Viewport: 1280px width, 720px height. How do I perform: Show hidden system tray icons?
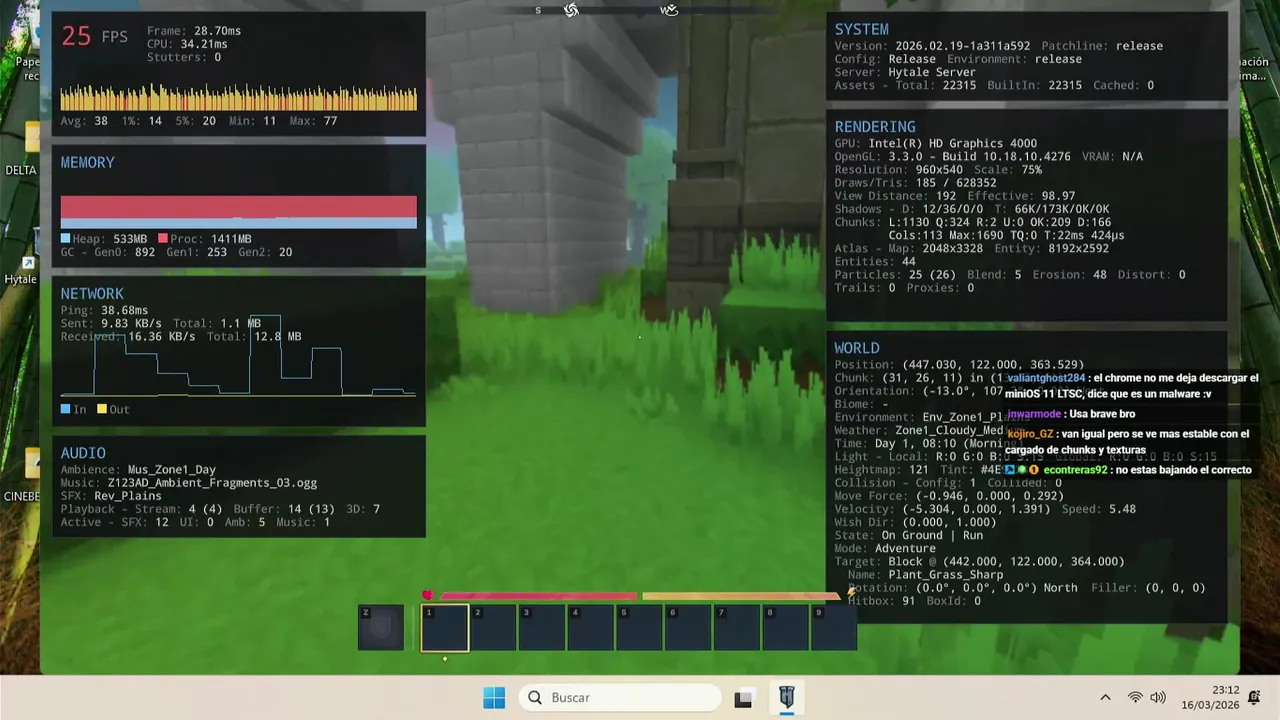point(1105,698)
